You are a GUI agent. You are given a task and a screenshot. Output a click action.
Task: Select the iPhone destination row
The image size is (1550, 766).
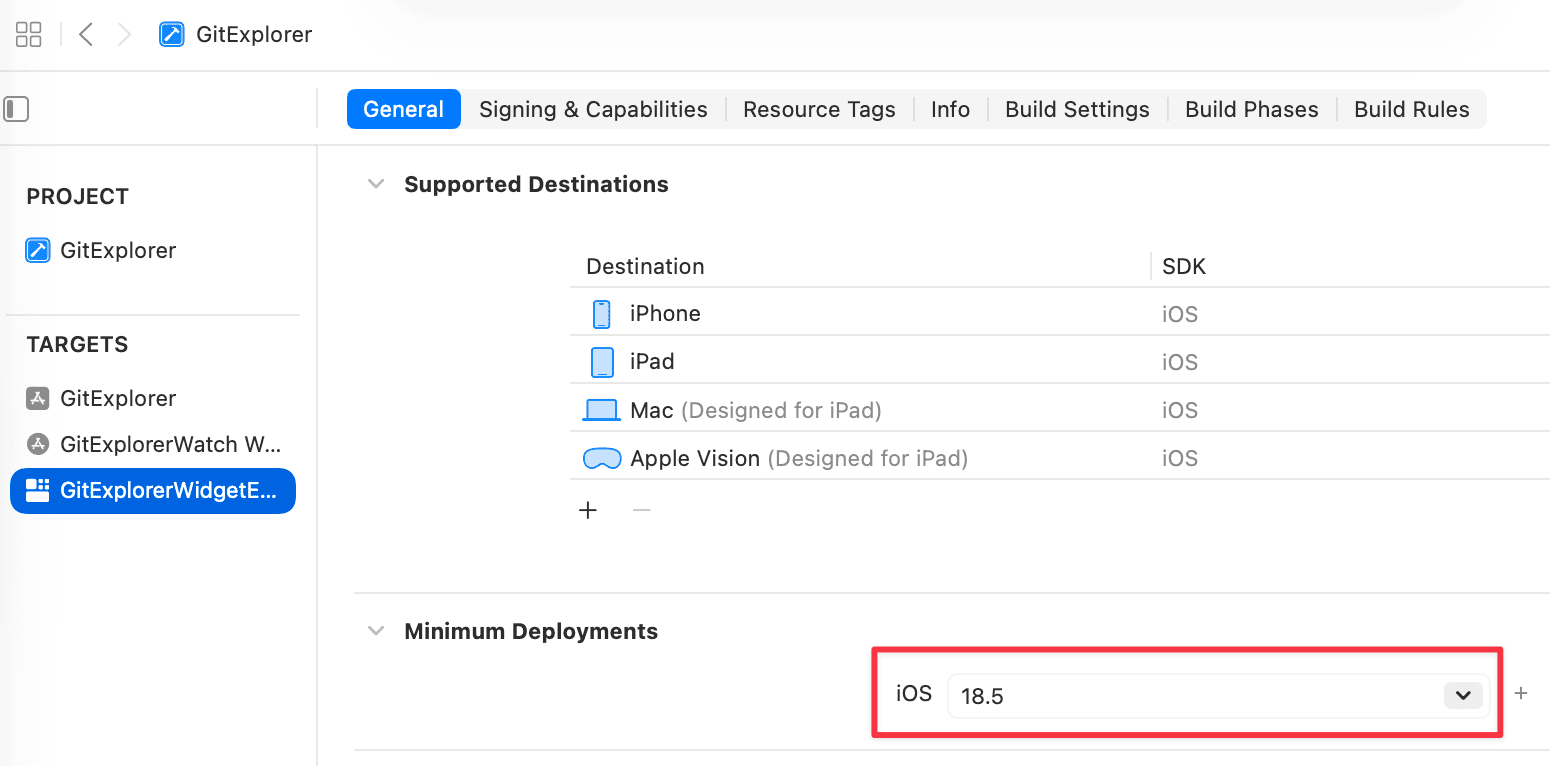(1060, 314)
